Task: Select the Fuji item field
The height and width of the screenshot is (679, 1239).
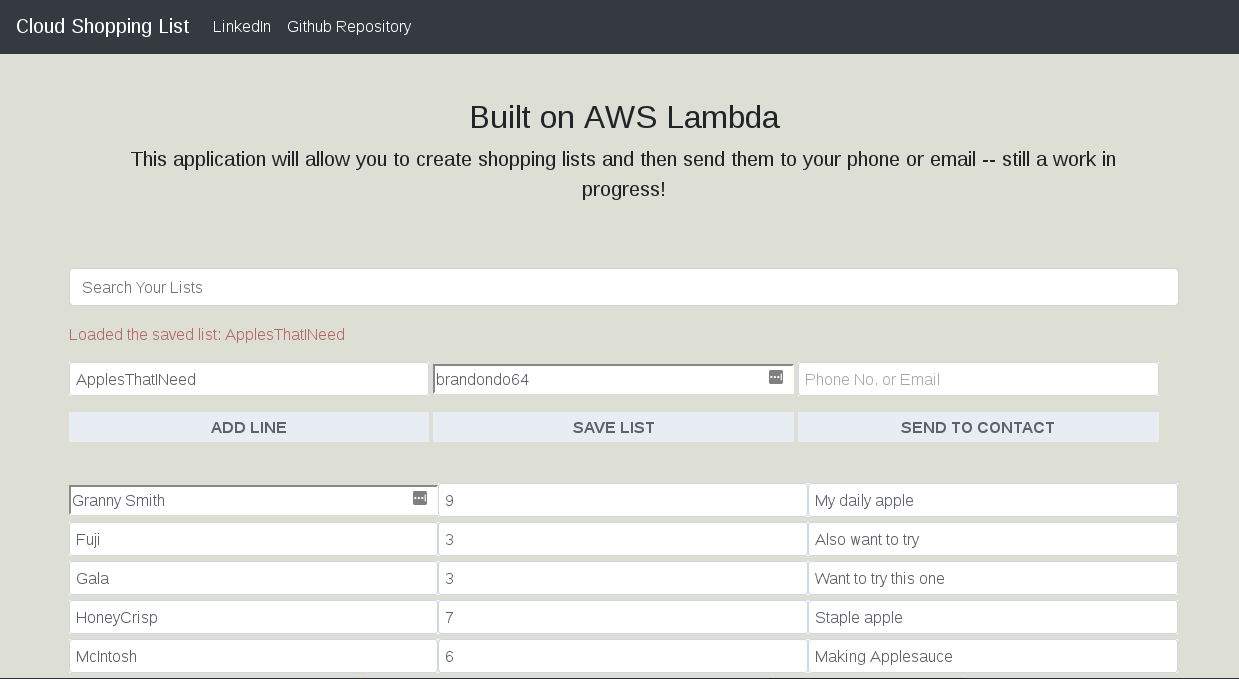Action: pos(252,539)
